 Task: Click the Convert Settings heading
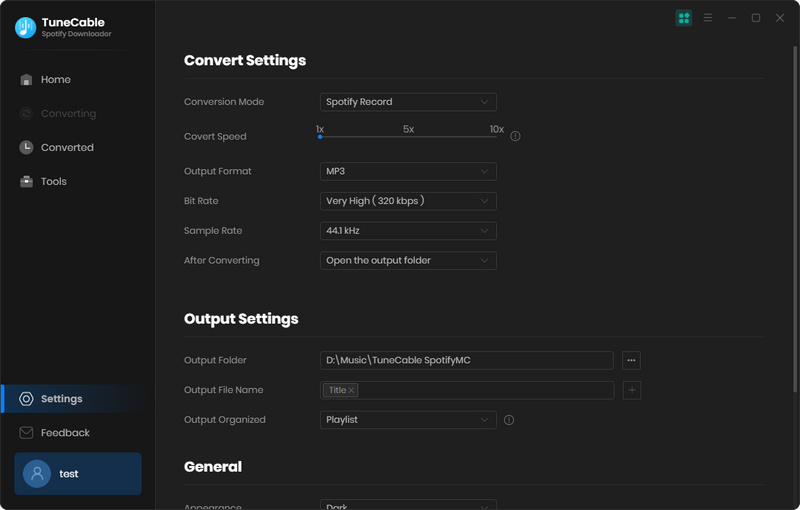(245, 61)
